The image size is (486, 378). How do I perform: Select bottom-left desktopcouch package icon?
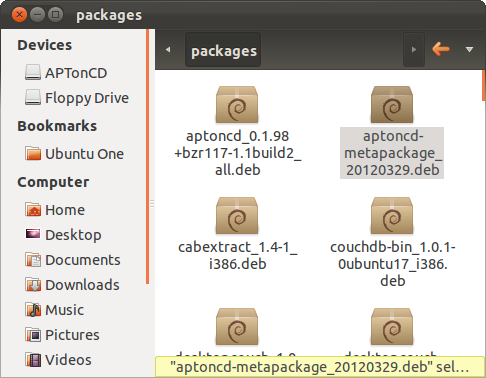[x=237, y=327]
